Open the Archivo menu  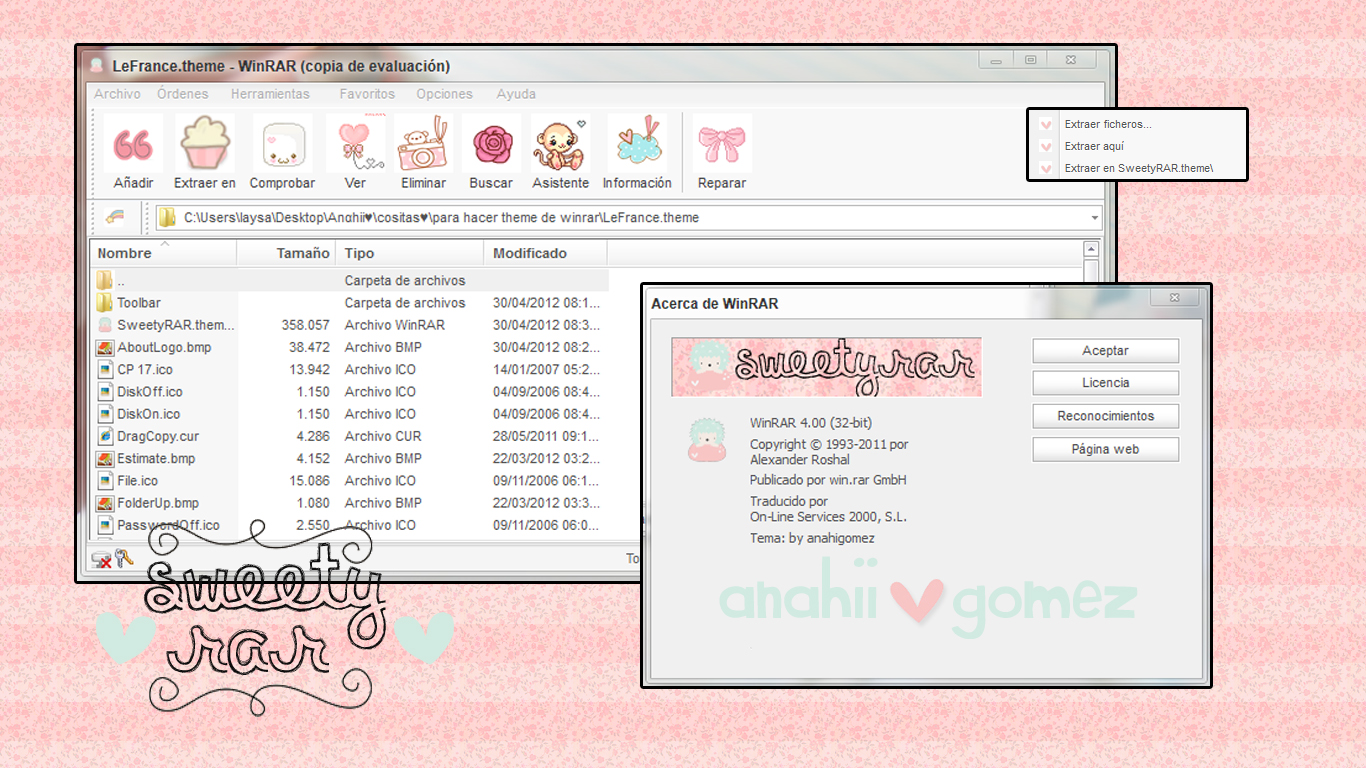point(117,94)
